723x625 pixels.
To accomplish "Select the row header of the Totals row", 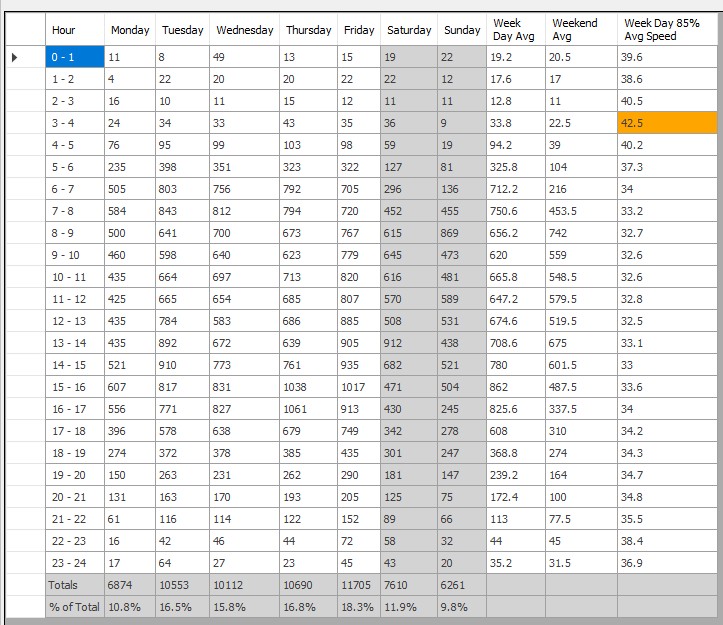I will tap(23, 584).
